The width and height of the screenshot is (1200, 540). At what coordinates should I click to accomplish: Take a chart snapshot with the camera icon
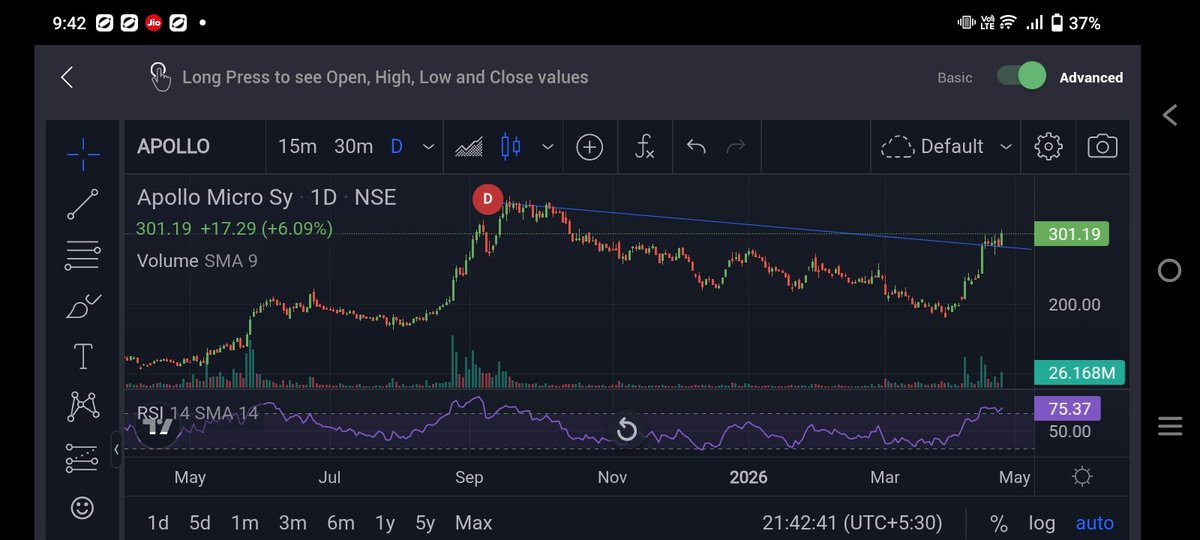[1102, 147]
